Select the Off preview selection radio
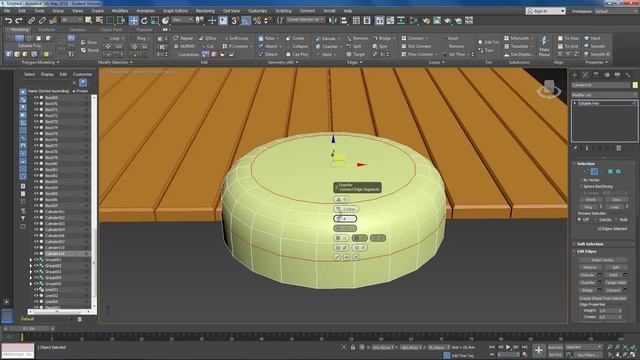640x360 pixels. click(579, 220)
